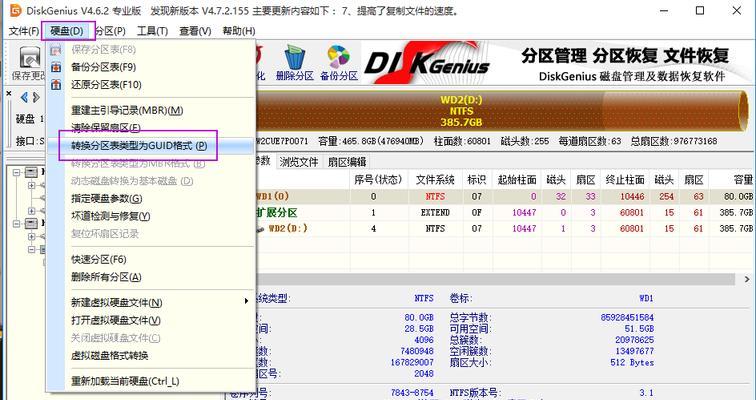
Task: Collapse the second disk node in tree
Action: point(17,223)
